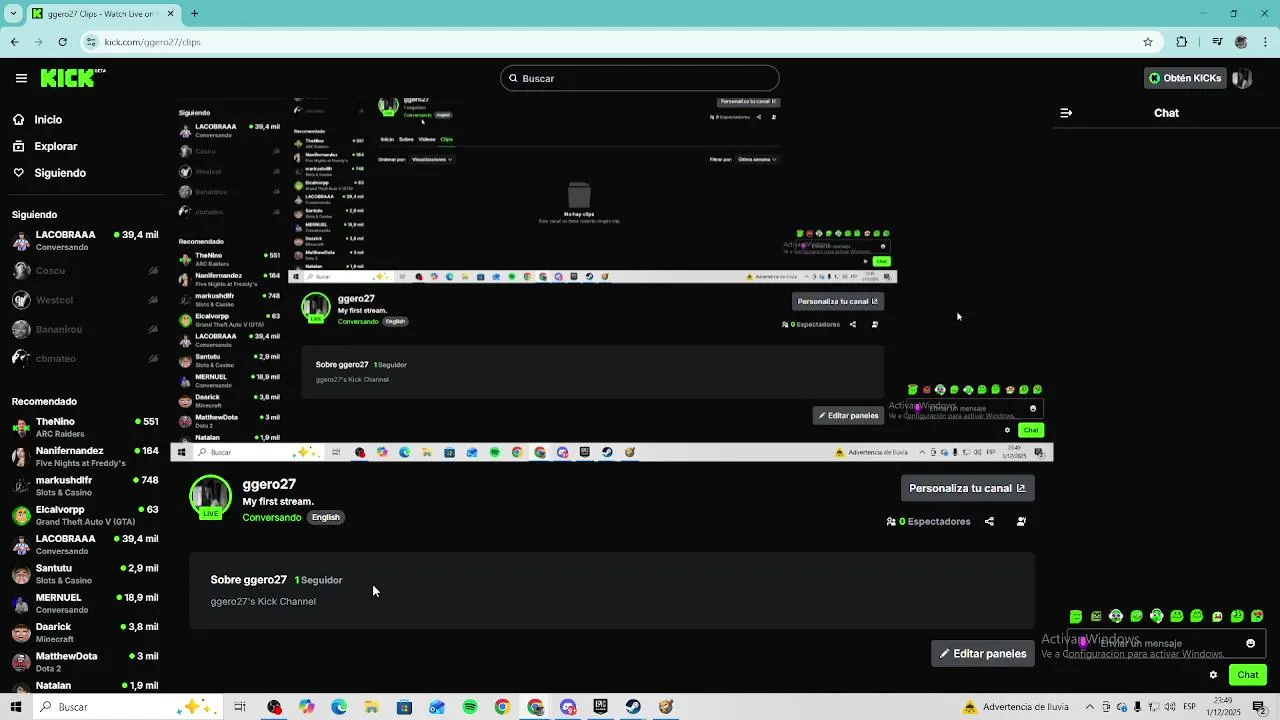Viewport: 1280px width, 720px height.
Task: Open Epic Games launcher from taskbar
Action: 600,707
